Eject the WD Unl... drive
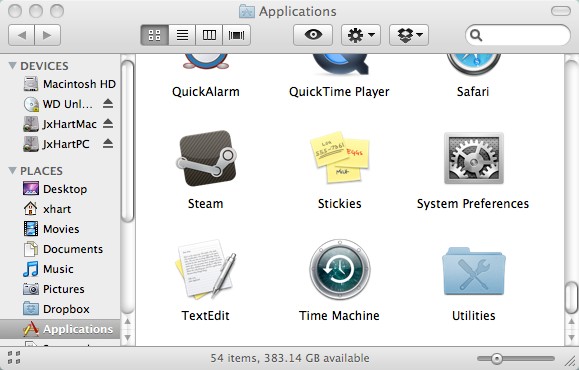Screen dimensions: 579x370 [x=108, y=104]
